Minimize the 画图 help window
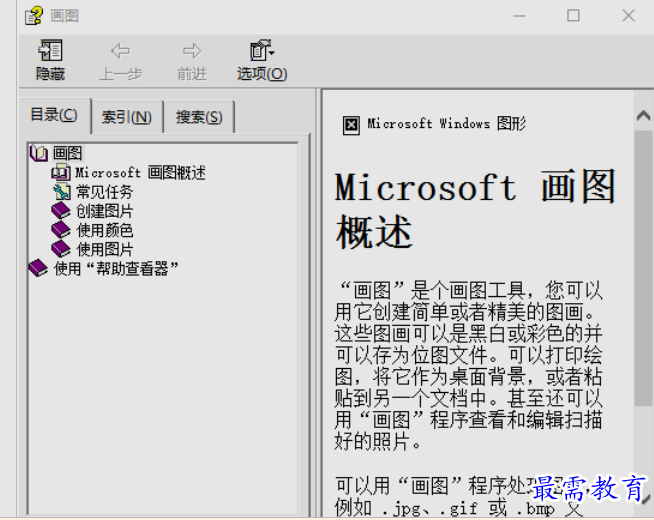The width and height of the screenshot is (654, 520). (519, 16)
